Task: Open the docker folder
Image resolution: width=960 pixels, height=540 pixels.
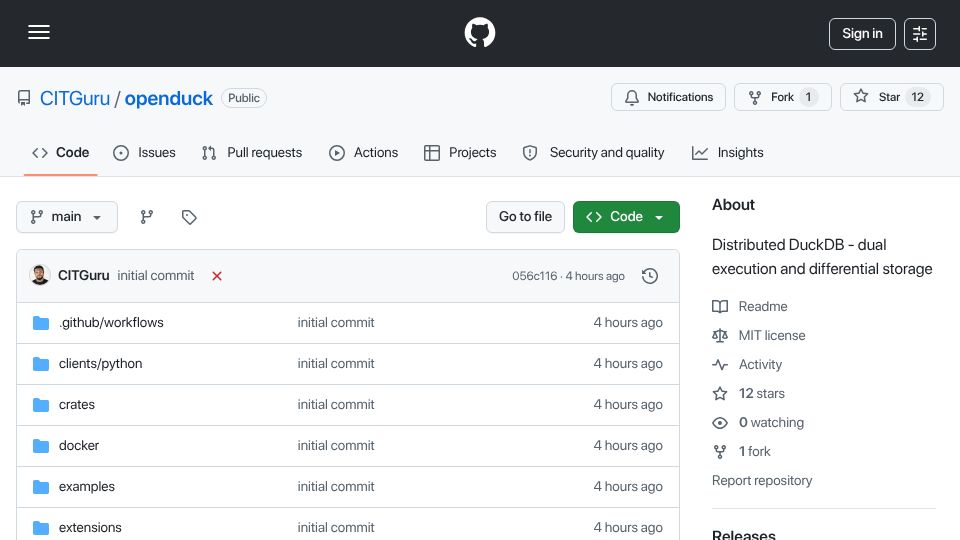Action: point(79,446)
